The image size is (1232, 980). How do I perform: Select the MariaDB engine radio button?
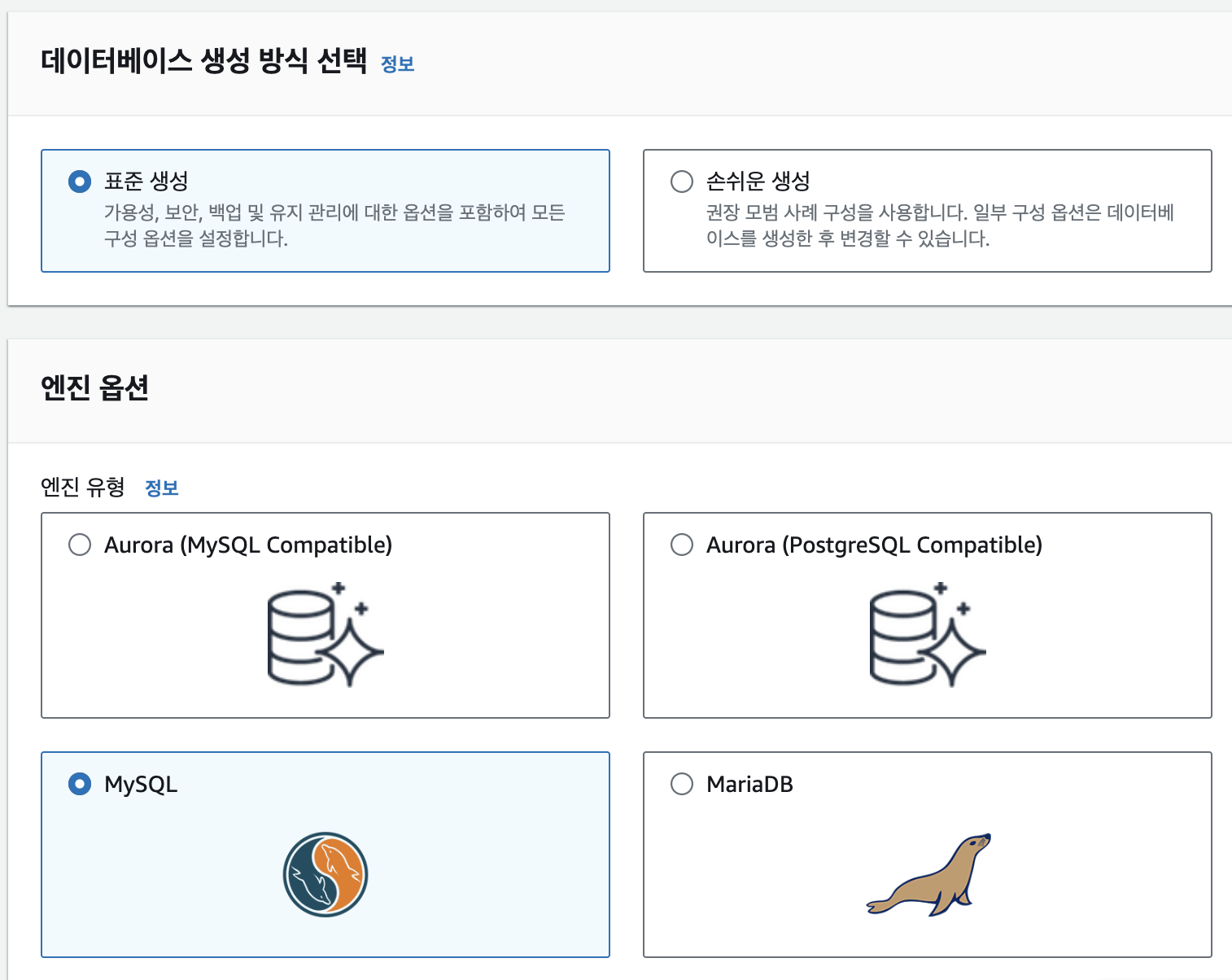coord(682,784)
